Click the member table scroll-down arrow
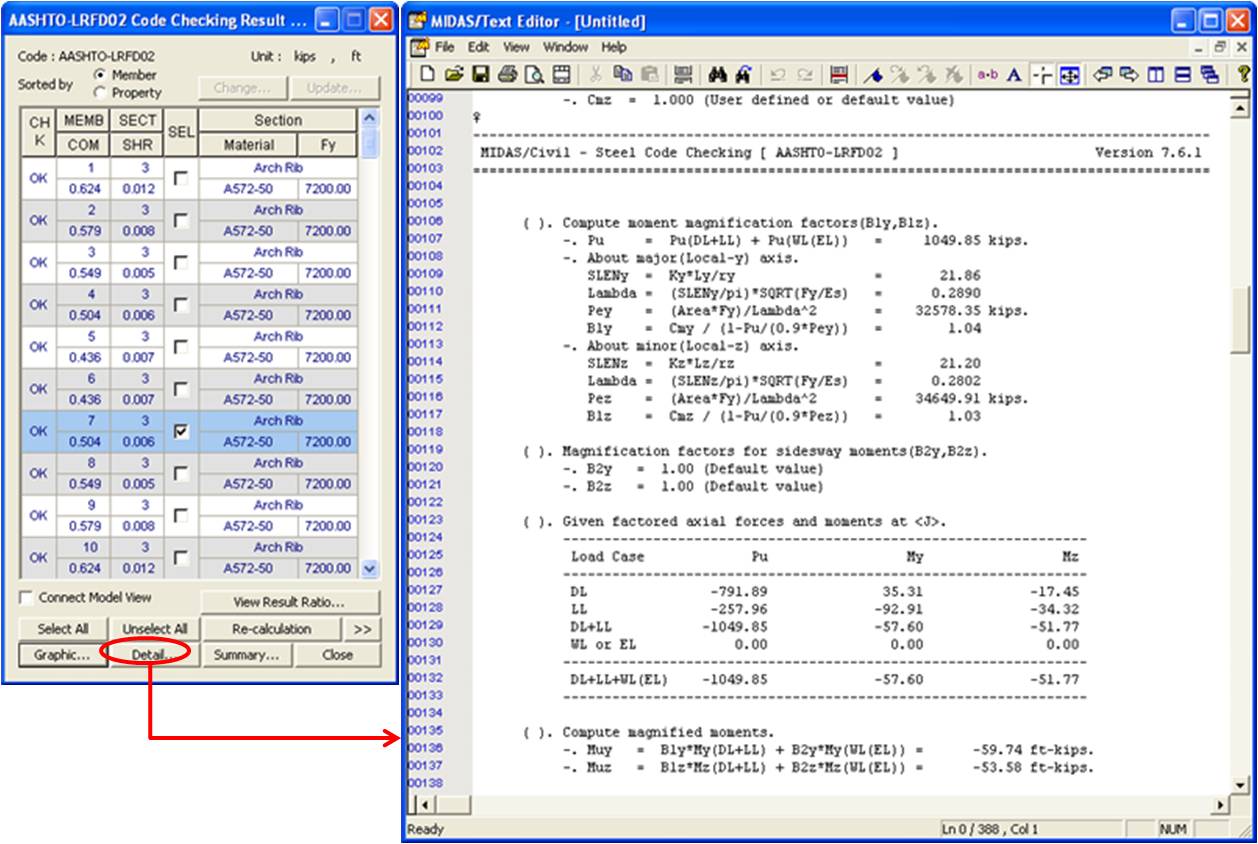The height and width of the screenshot is (844, 1258). coord(369,568)
